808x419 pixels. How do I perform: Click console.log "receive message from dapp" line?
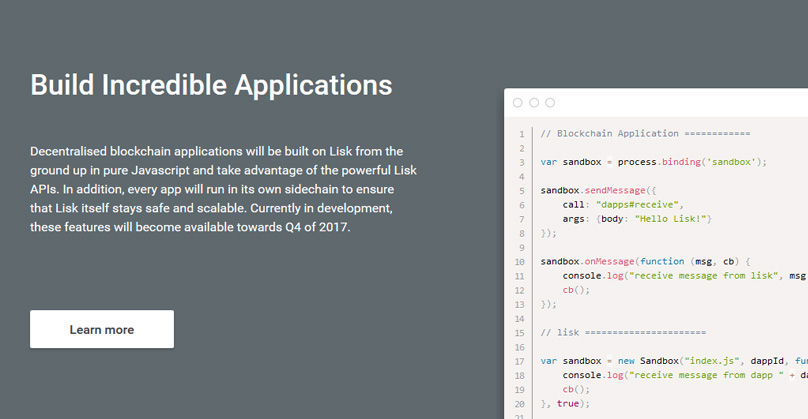coord(685,375)
